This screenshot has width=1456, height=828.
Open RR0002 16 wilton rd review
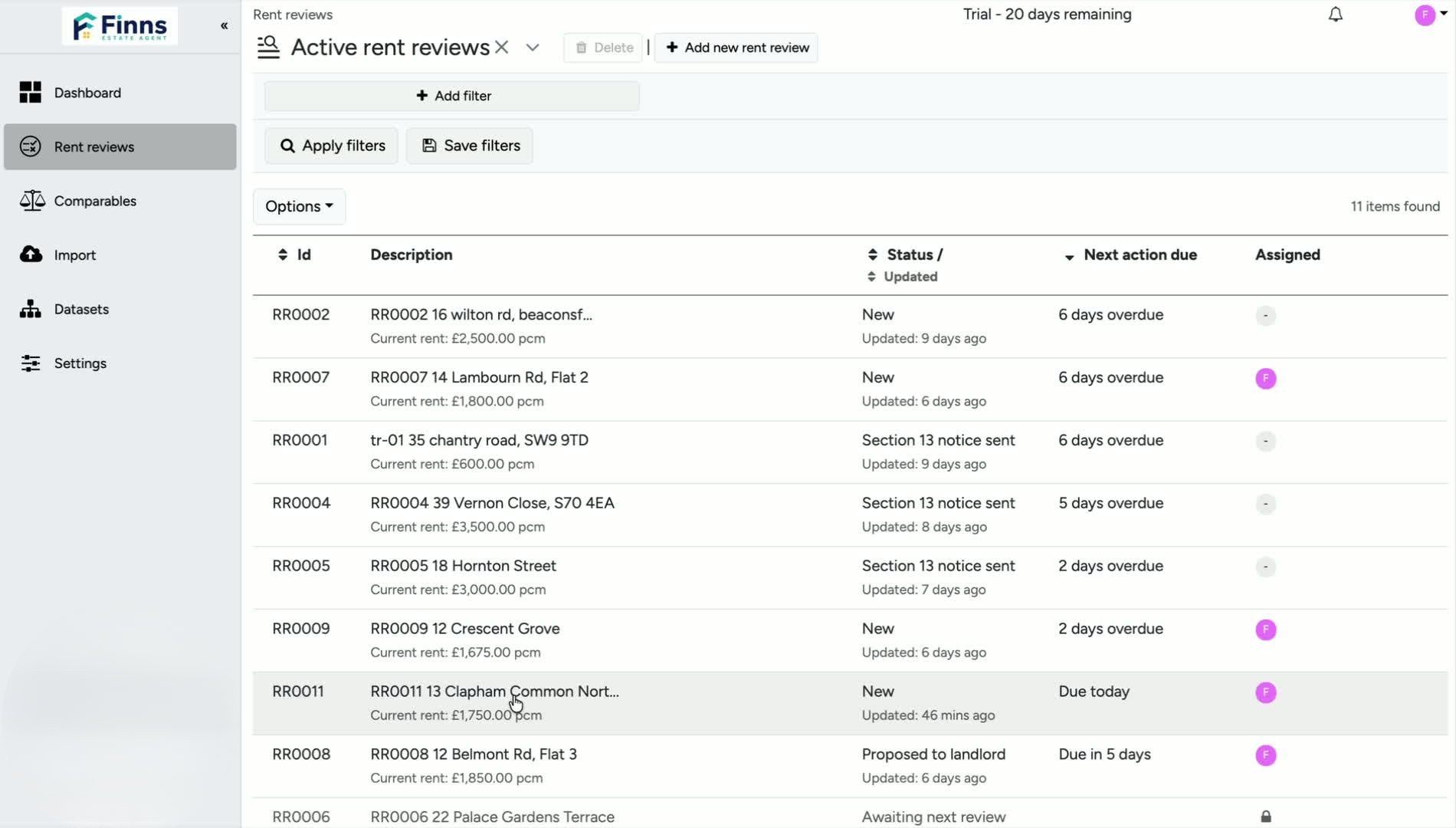click(x=481, y=314)
